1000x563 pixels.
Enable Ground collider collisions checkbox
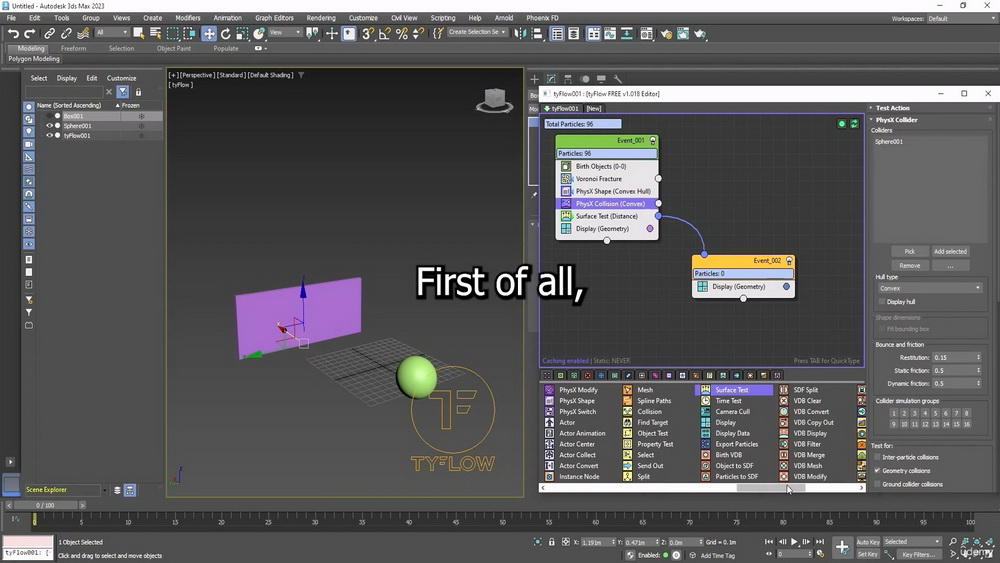point(878,484)
